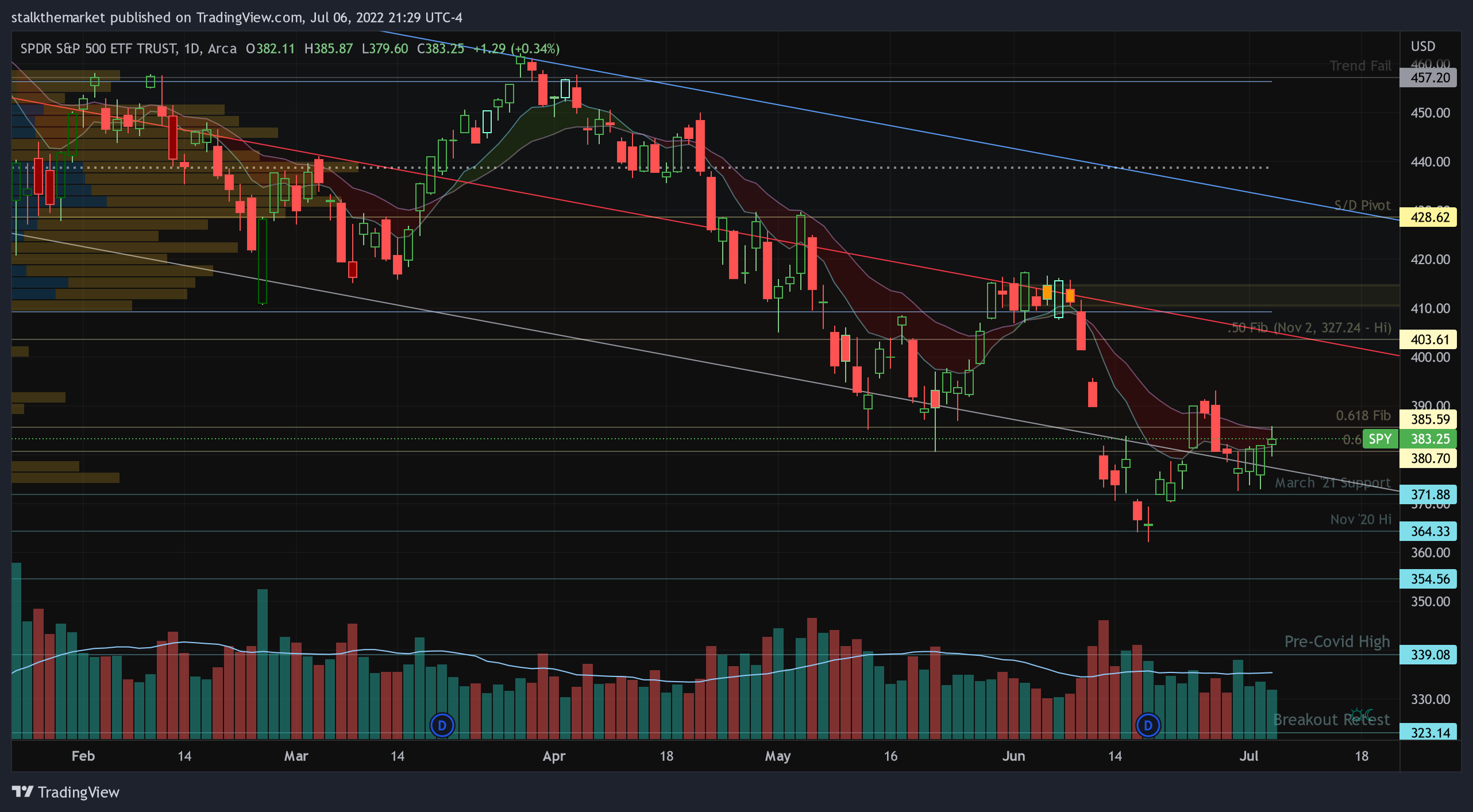The image size is (1473, 812).
Task: Click the published-by header text at top
Action: click(237, 17)
